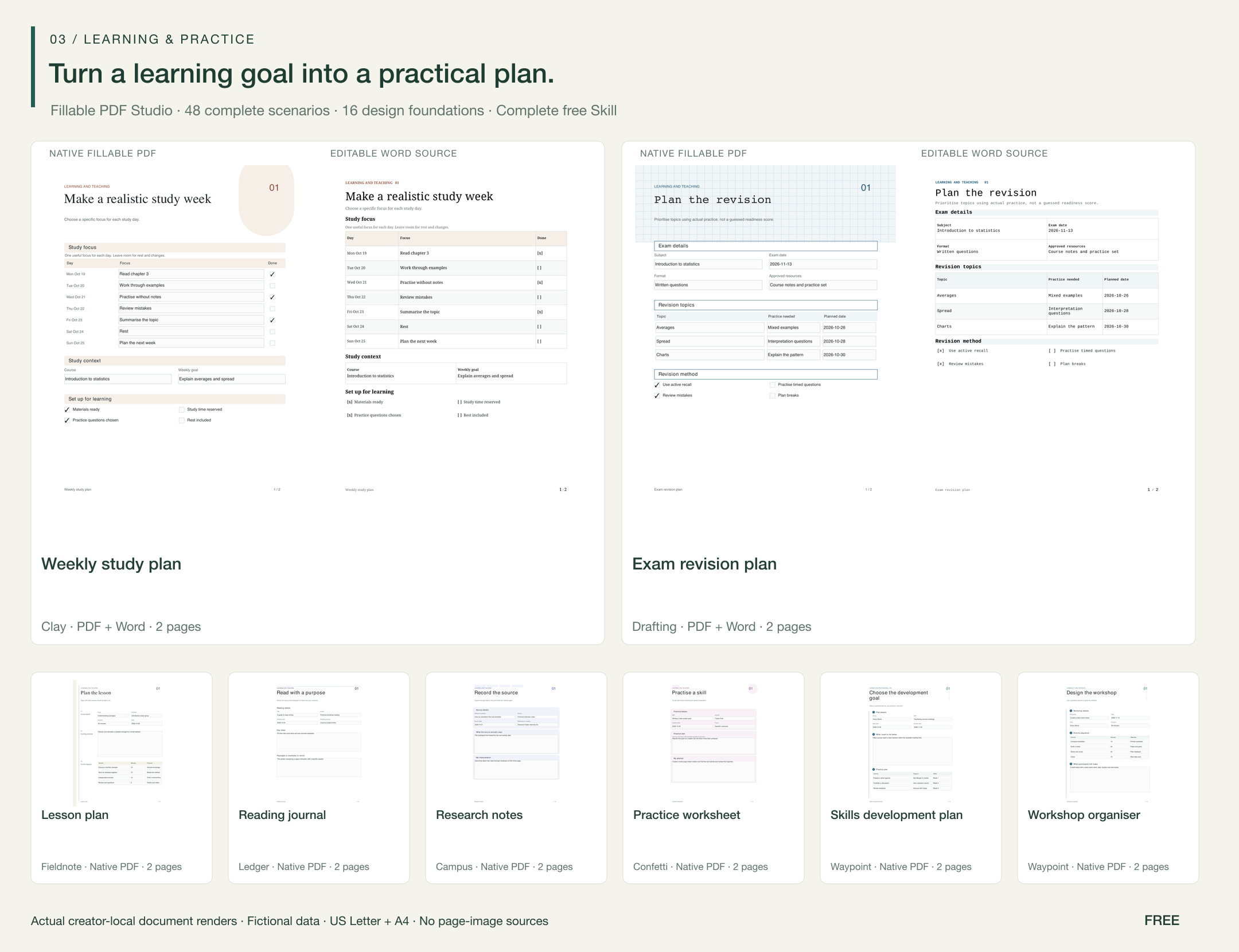1239x952 pixels.
Task: Click the Course field in the study plan PDF
Action: (x=118, y=379)
